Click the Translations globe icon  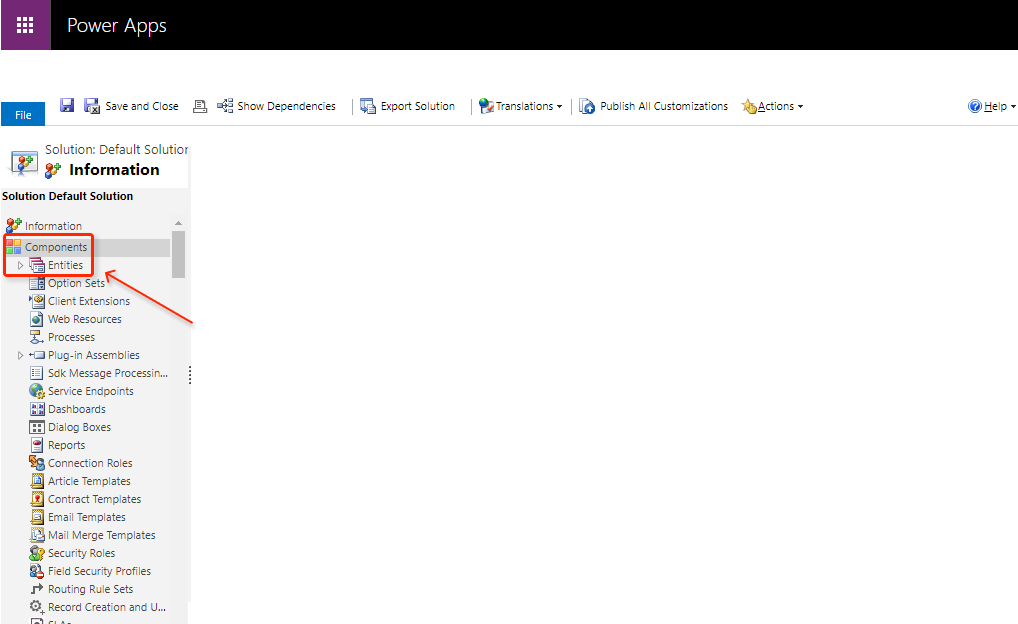pos(486,106)
